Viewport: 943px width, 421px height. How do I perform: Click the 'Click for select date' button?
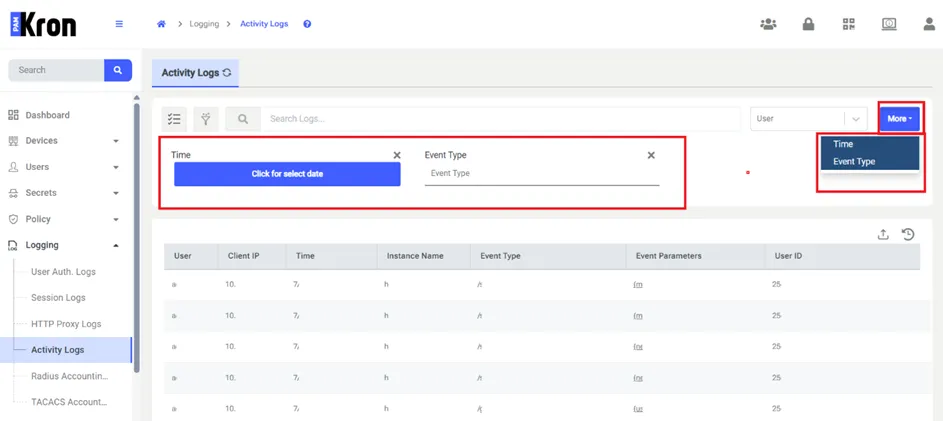coord(287,174)
